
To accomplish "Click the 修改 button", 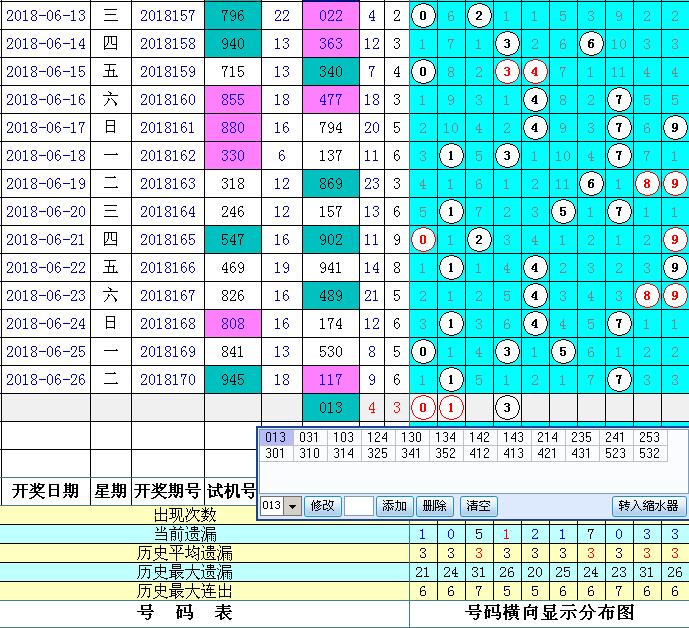I will tap(322, 506).
